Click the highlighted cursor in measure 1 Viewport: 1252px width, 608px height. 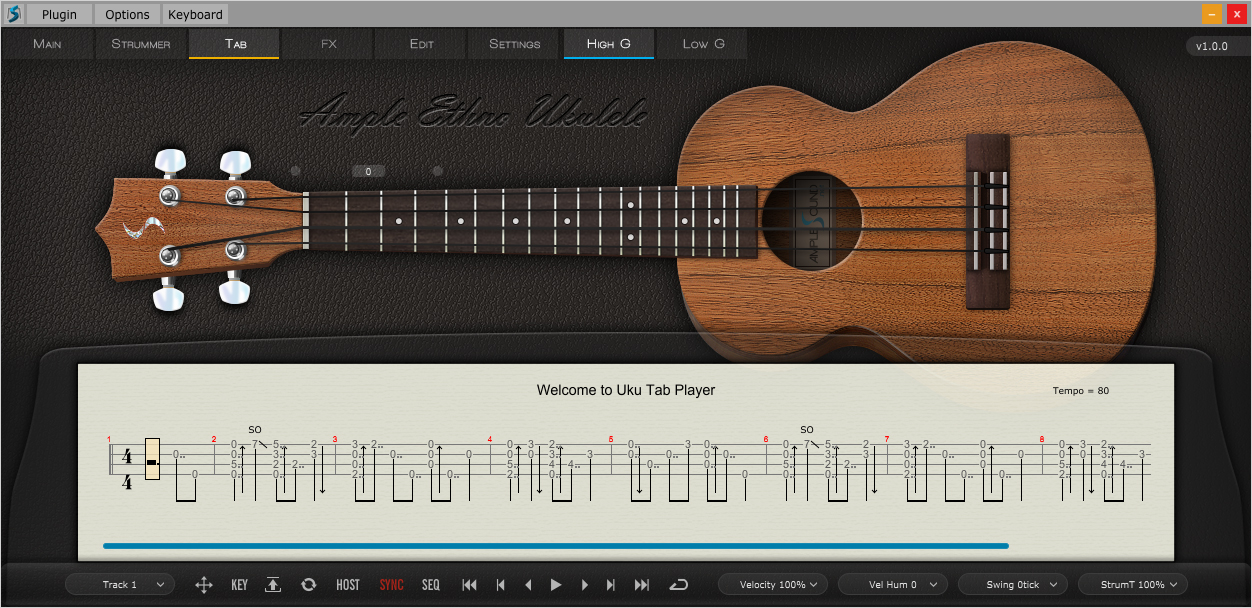(x=153, y=458)
